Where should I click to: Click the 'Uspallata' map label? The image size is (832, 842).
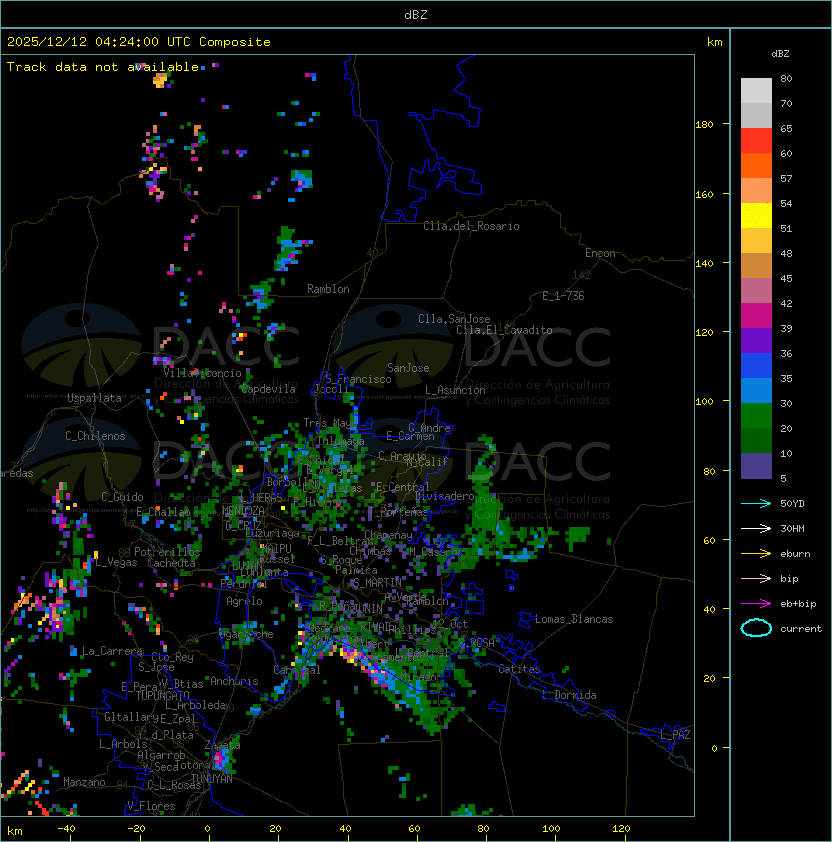click(94, 398)
